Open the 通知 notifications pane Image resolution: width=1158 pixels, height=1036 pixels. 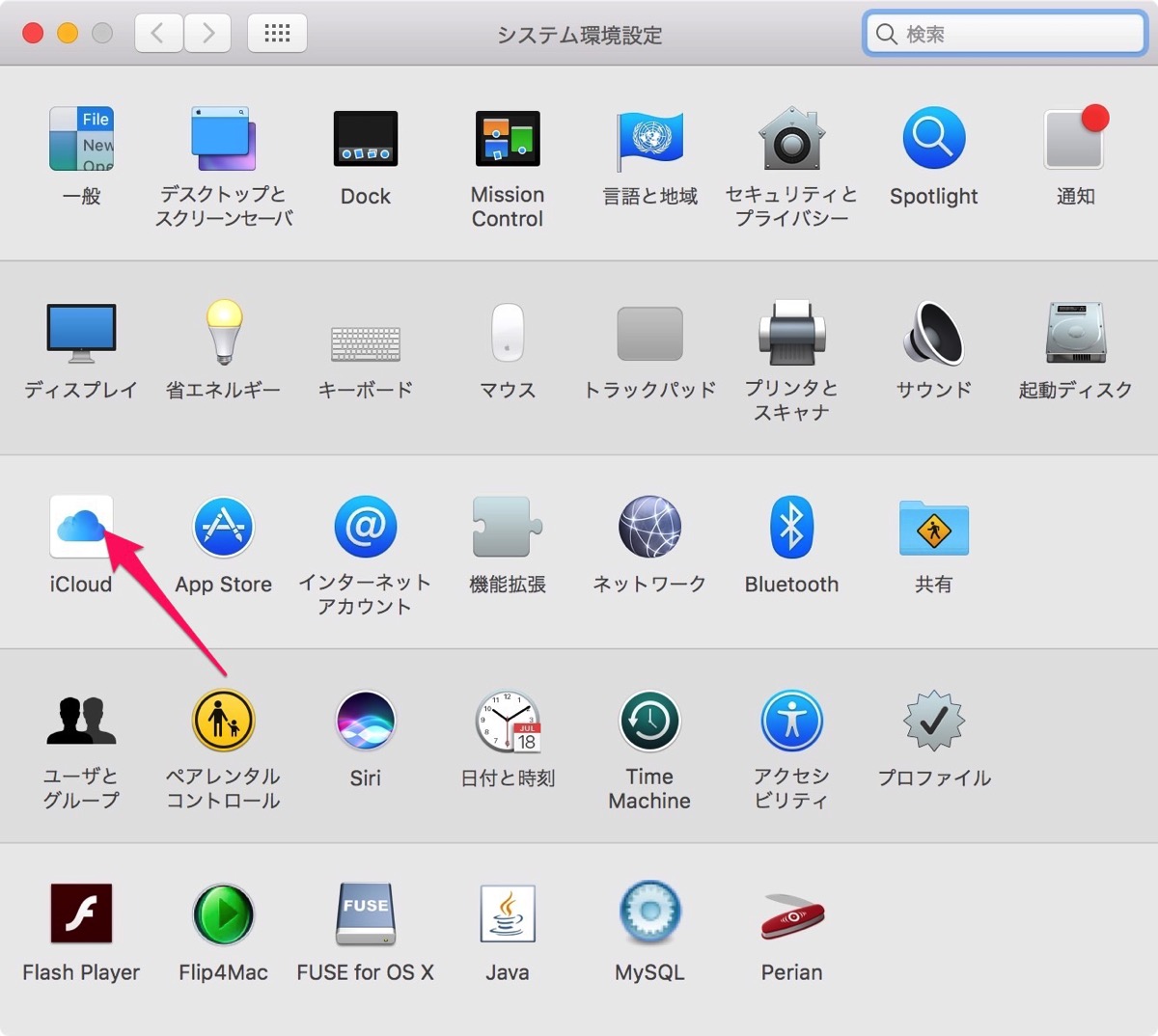click(x=1076, y=138)
